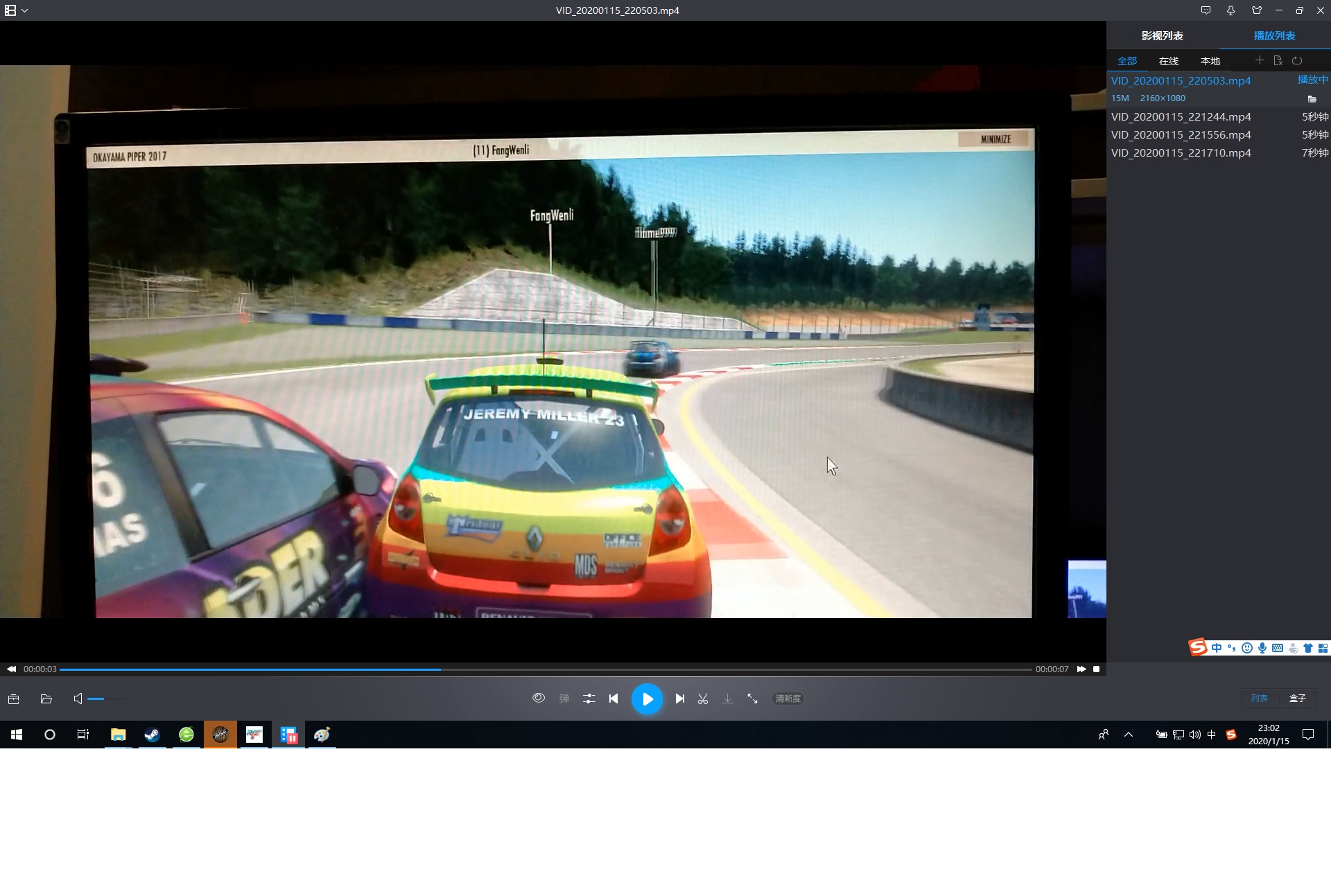Show hidden tray icons chevron

[x=1129, y=735]
